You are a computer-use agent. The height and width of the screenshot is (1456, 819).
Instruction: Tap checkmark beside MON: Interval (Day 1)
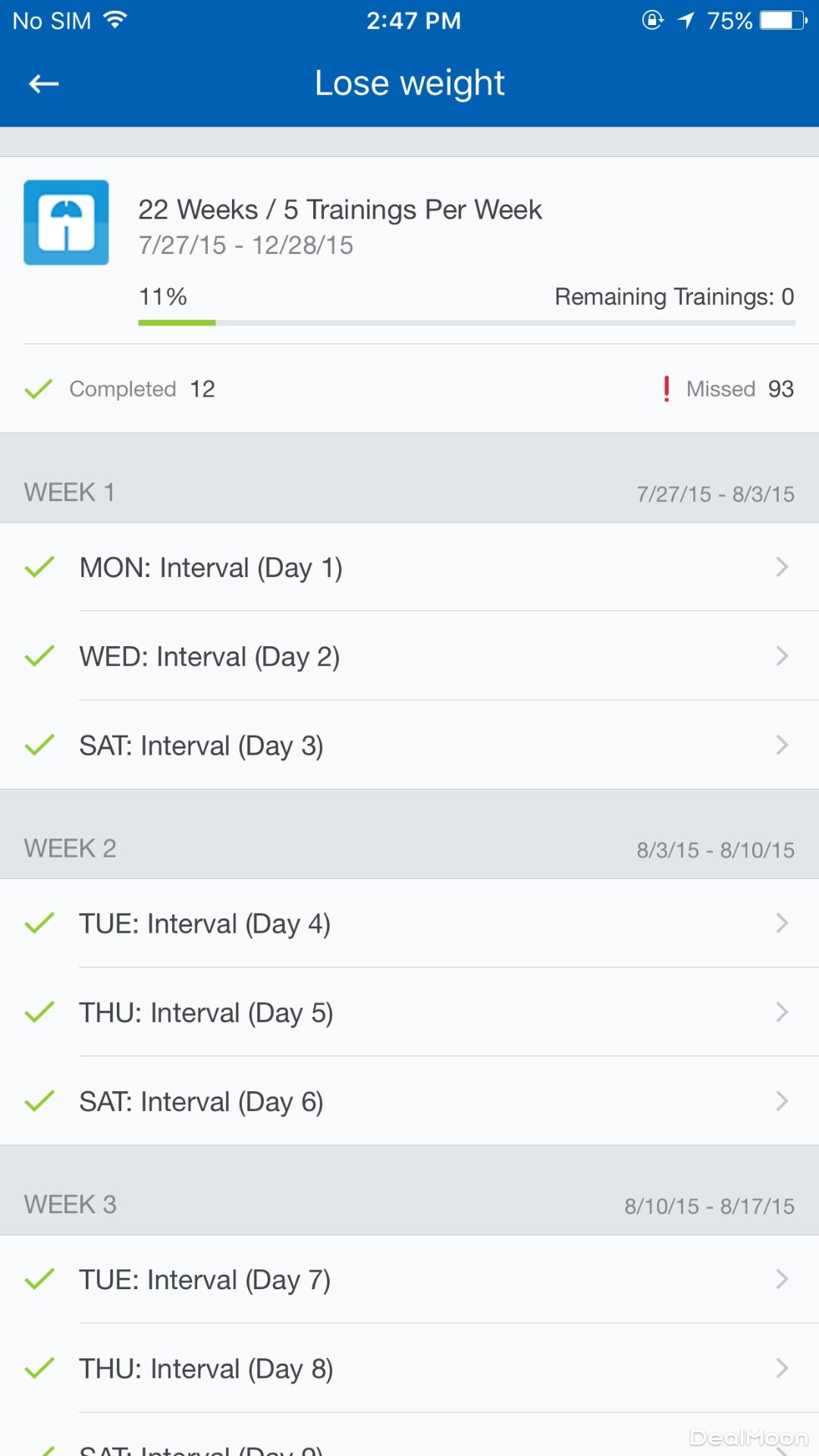point(39,567)
